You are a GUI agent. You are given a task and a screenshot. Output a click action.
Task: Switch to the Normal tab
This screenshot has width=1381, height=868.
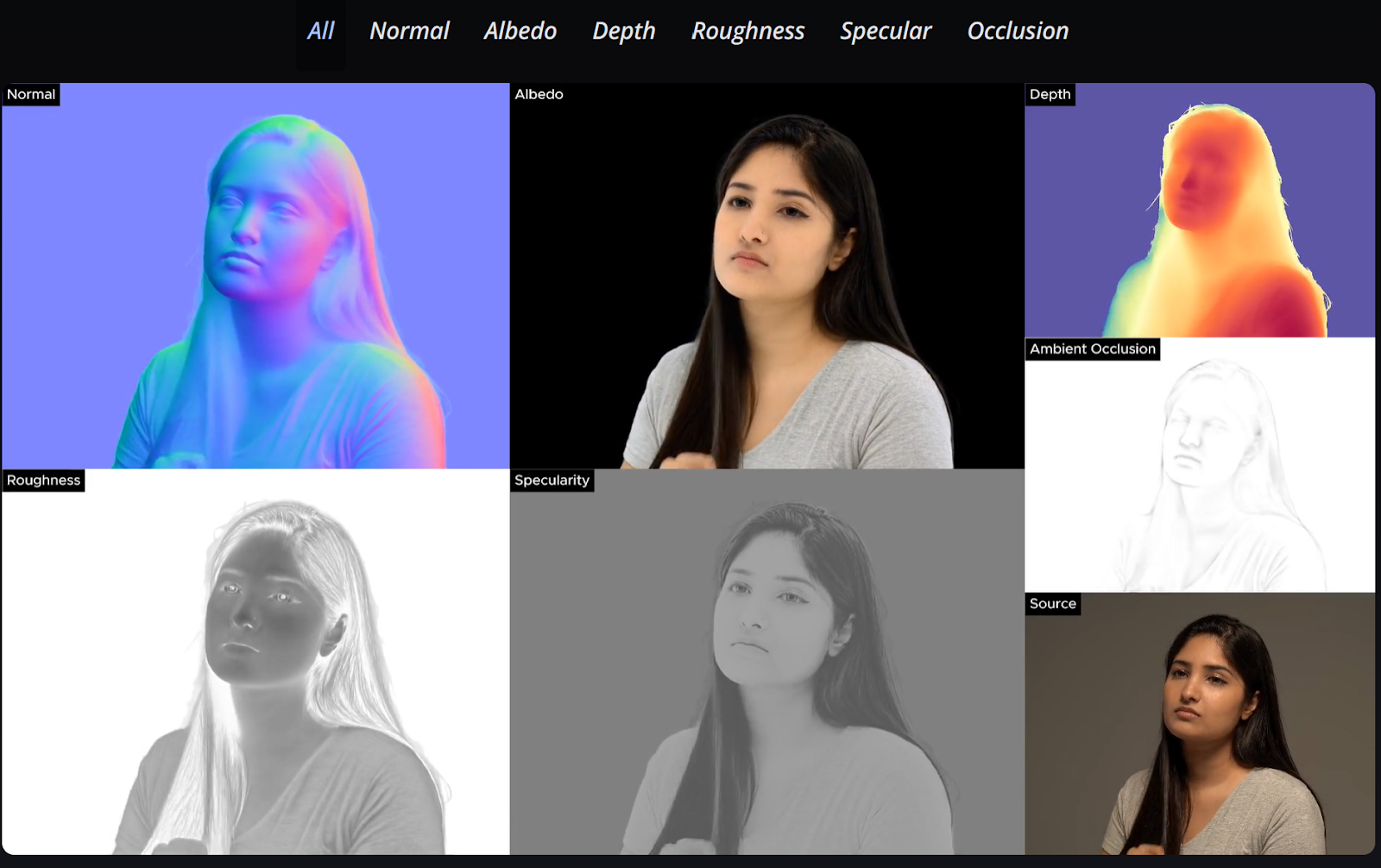pos(409,31)
